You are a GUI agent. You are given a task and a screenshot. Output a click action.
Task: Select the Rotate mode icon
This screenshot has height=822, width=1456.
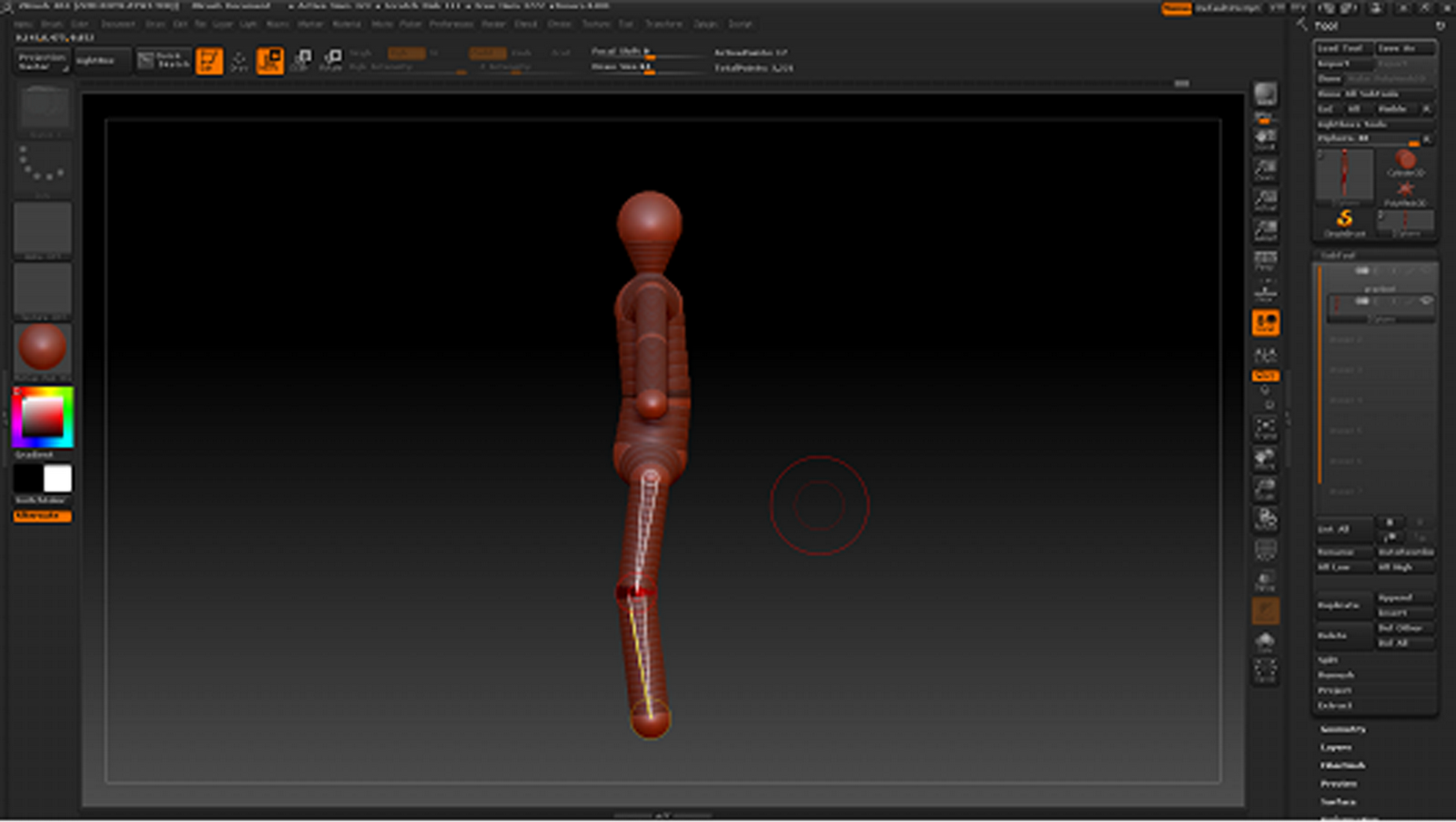[332, 61]
